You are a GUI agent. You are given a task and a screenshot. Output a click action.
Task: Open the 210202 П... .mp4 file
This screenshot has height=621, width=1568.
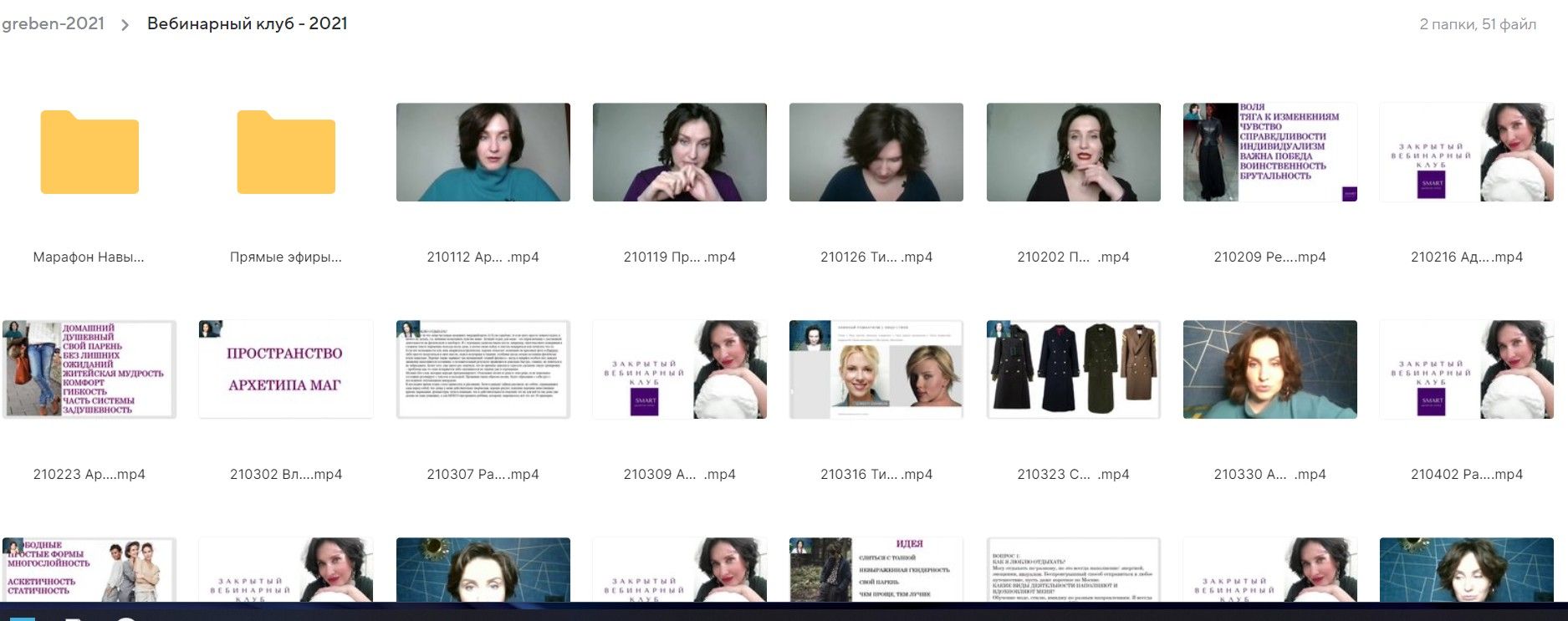pos(1073,152)
